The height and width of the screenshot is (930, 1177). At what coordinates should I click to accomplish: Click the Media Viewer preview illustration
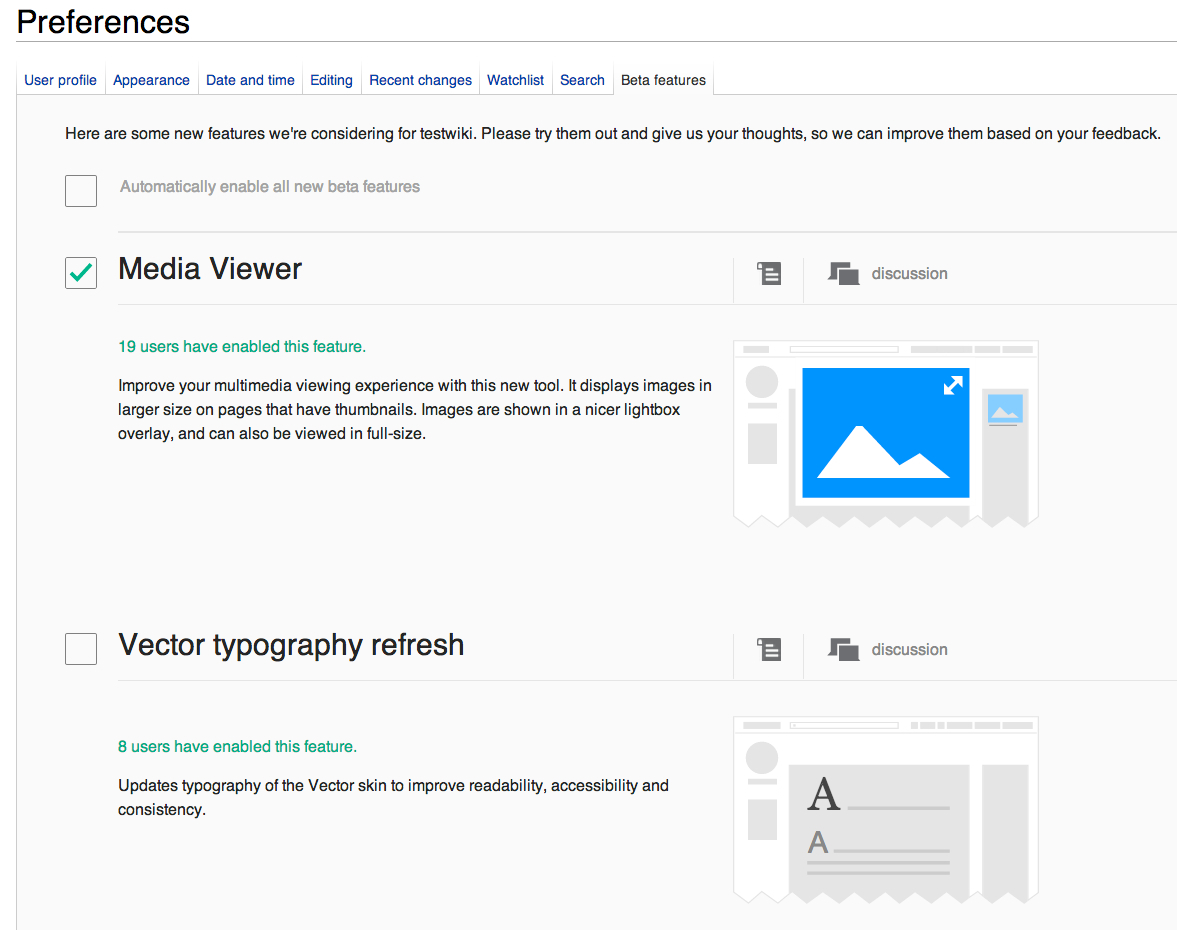pyautogui.click(x=885, y=432)
